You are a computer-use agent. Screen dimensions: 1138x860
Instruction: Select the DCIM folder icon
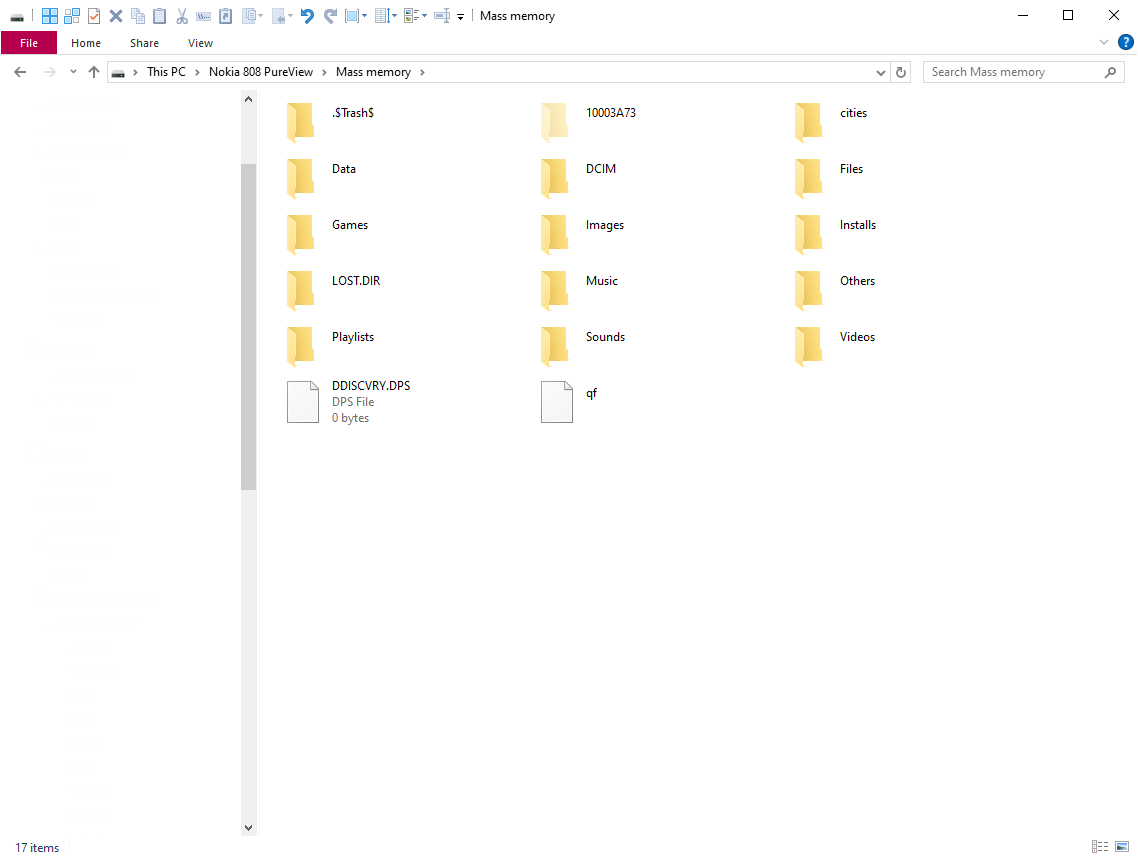point(554,177)
